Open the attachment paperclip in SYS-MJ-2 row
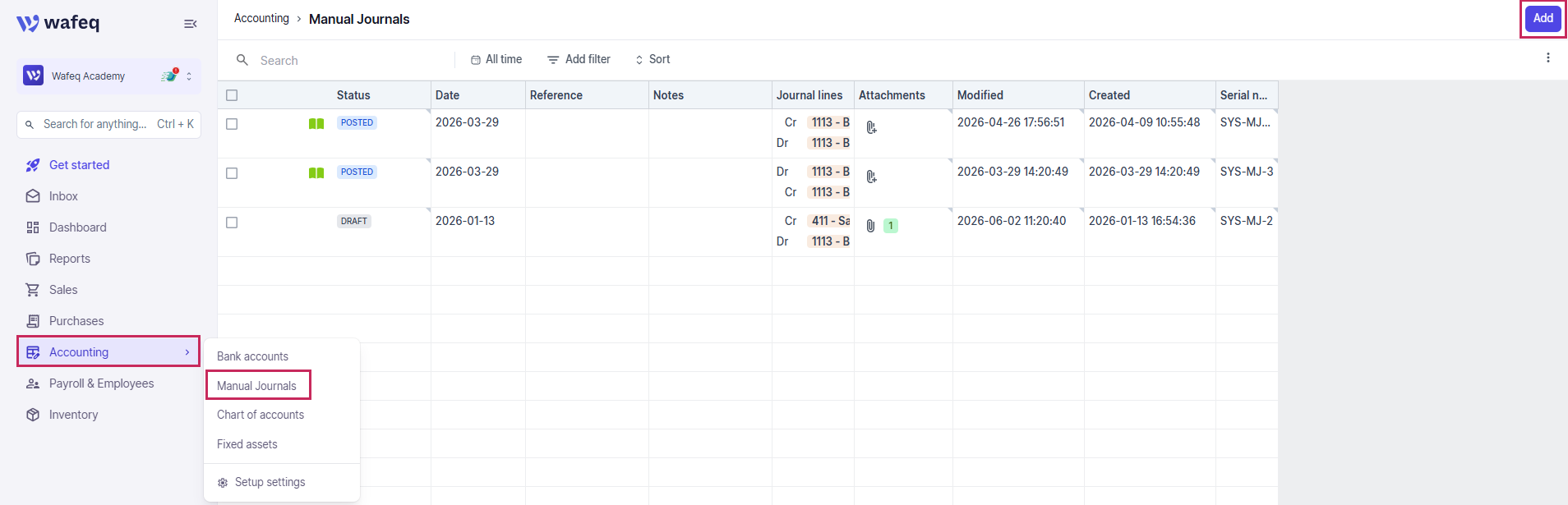 [870, 226]
